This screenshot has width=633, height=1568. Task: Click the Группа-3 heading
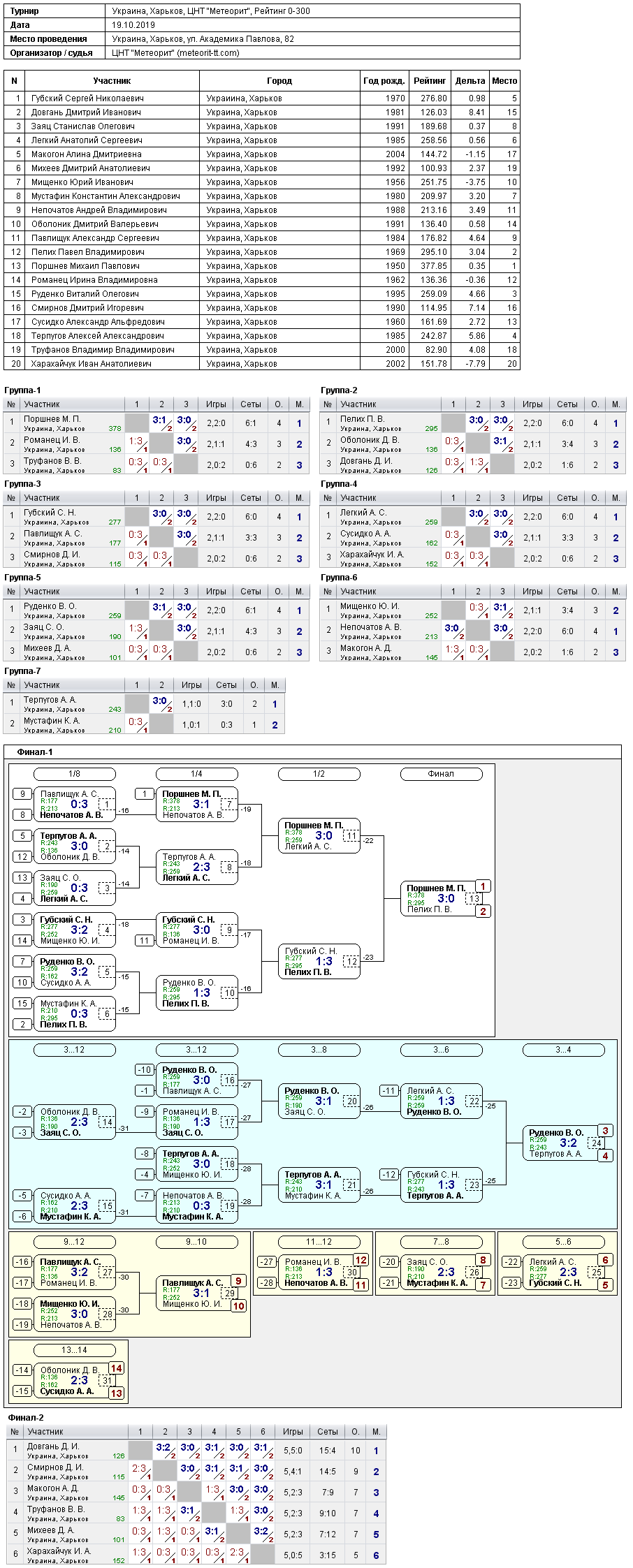coord(22,484)
